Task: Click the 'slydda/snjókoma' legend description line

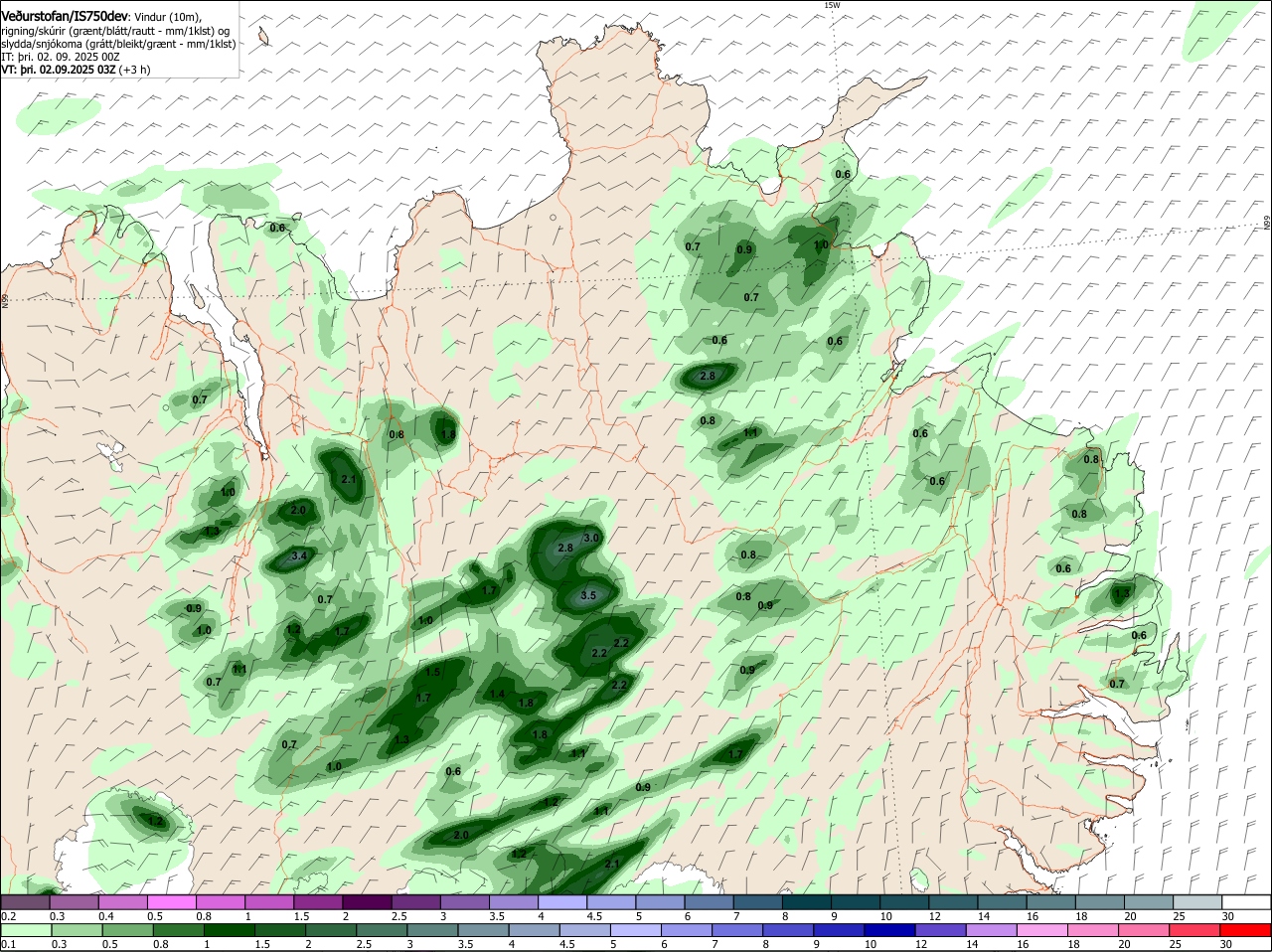Action: pos(118,44)
